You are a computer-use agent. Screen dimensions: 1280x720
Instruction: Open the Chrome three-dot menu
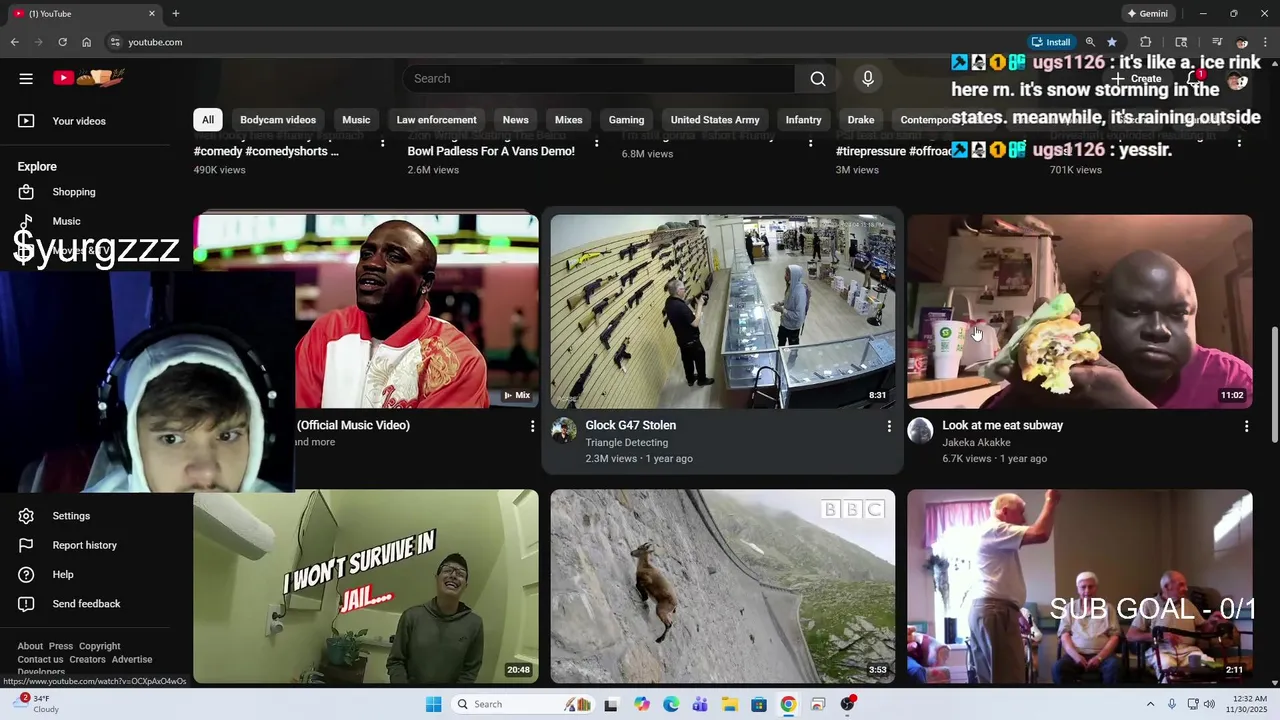pyautogui.click(x=1266, y=42)
